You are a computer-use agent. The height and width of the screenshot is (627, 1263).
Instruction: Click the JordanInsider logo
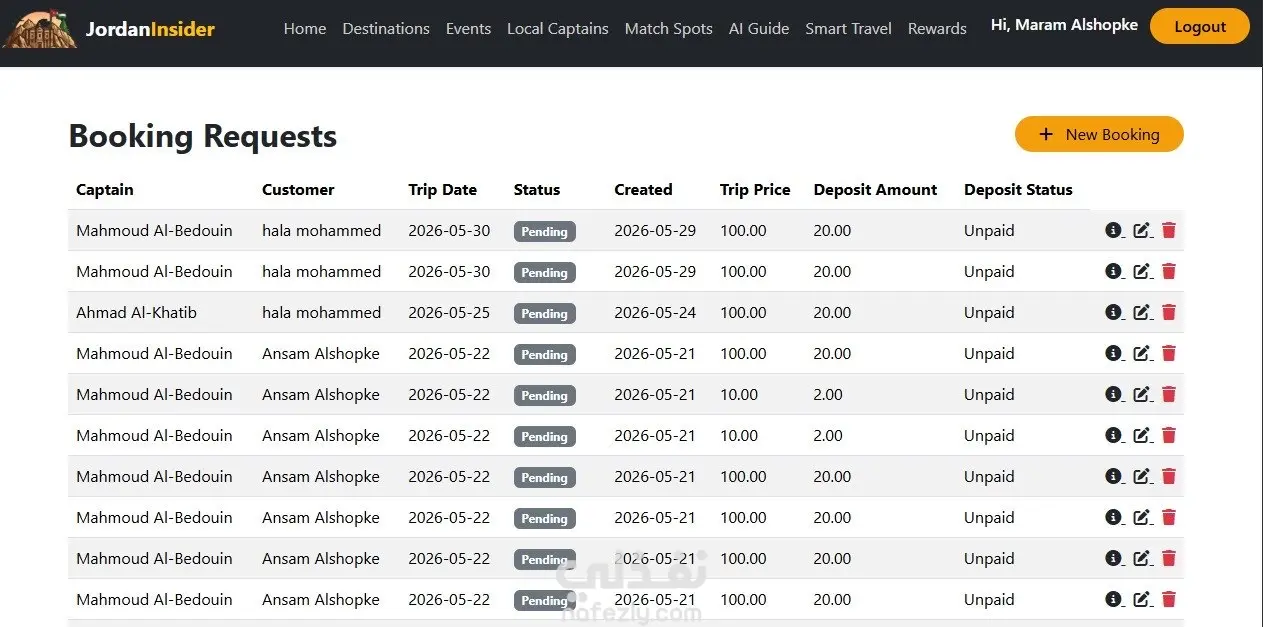coord(109,29)
